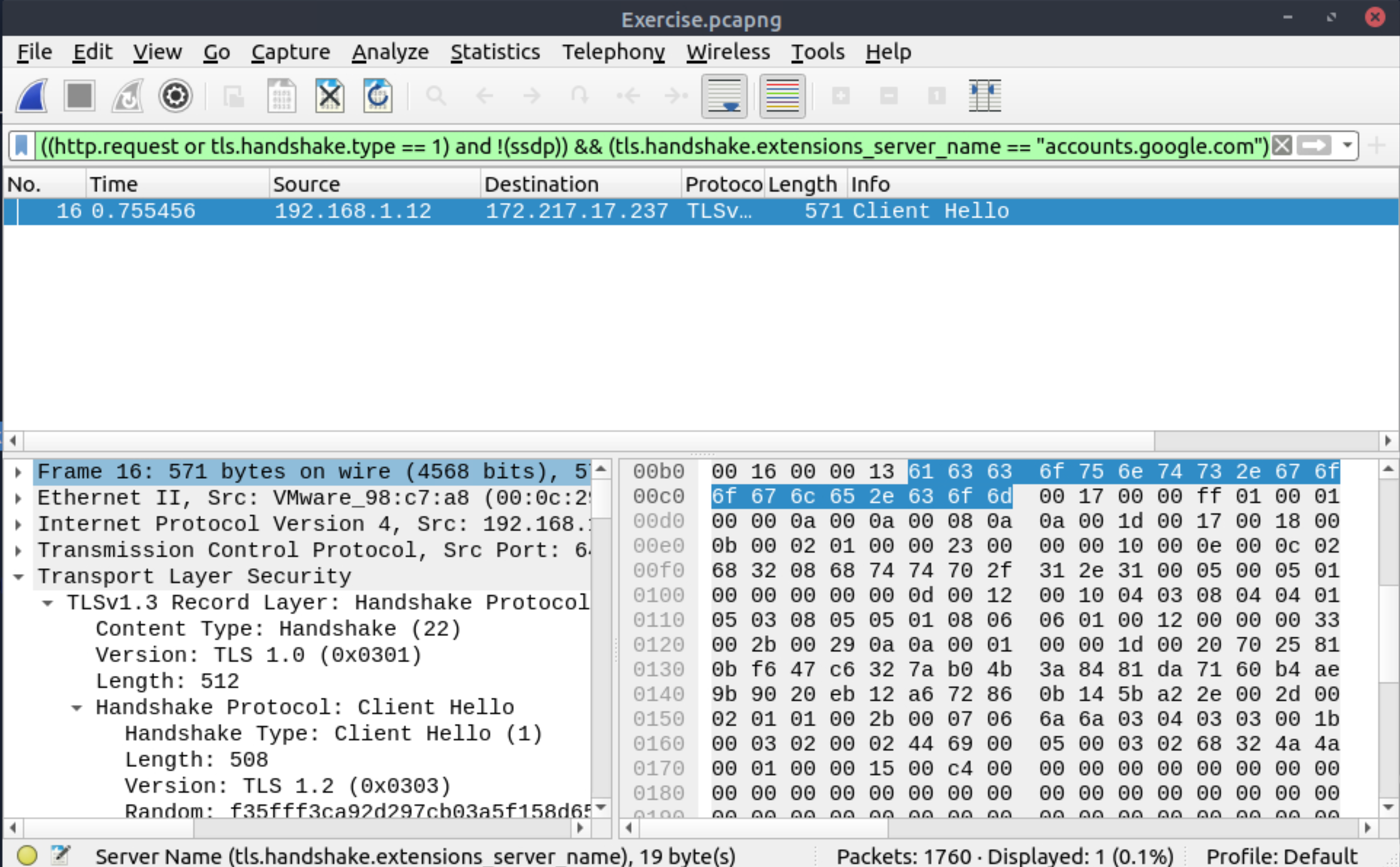The image size is (1400, 867).
Task: Jump to the first packet
Action: [x=628, y=95]
